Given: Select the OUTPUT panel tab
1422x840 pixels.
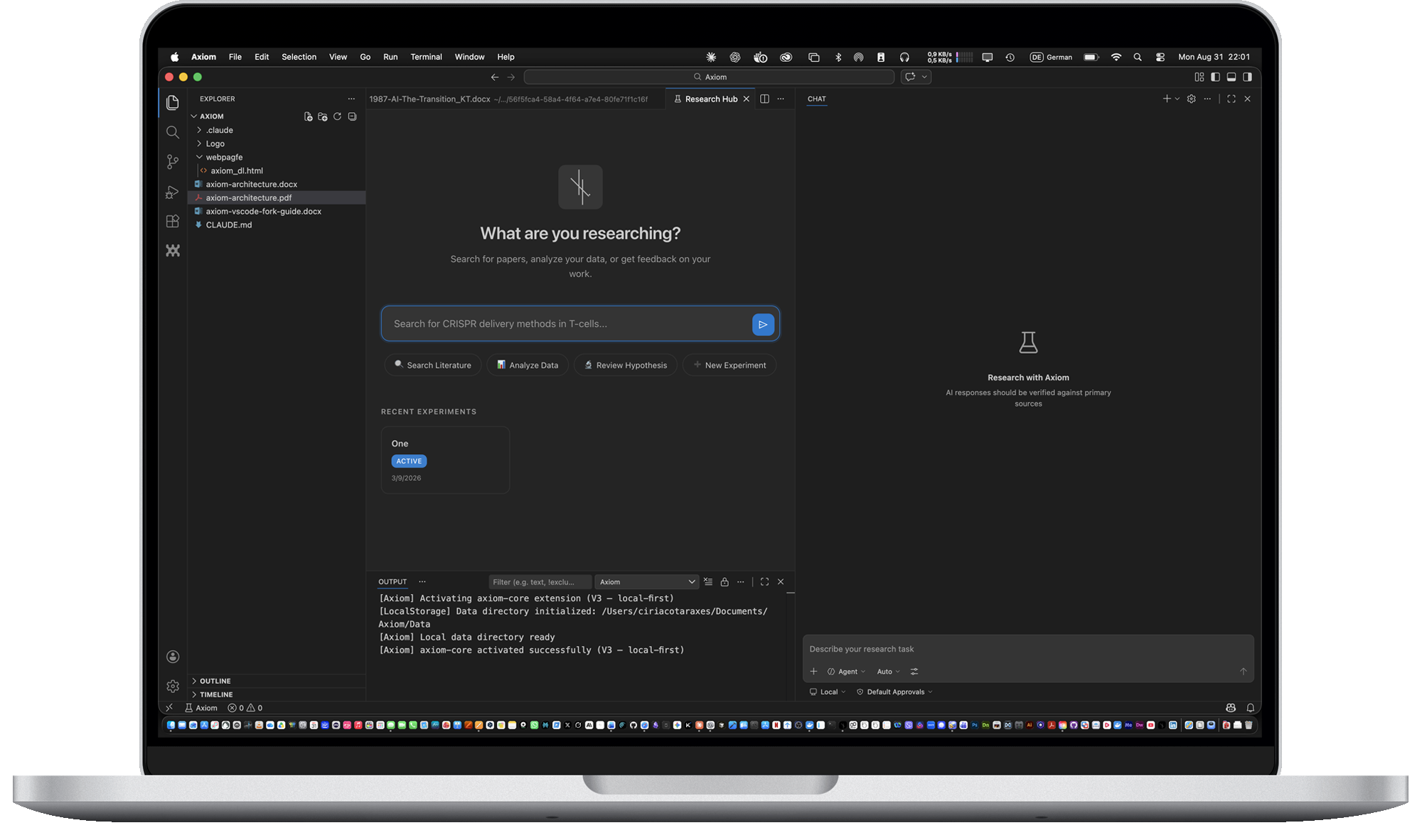Looking at the screenshot, I should point(392,582).
